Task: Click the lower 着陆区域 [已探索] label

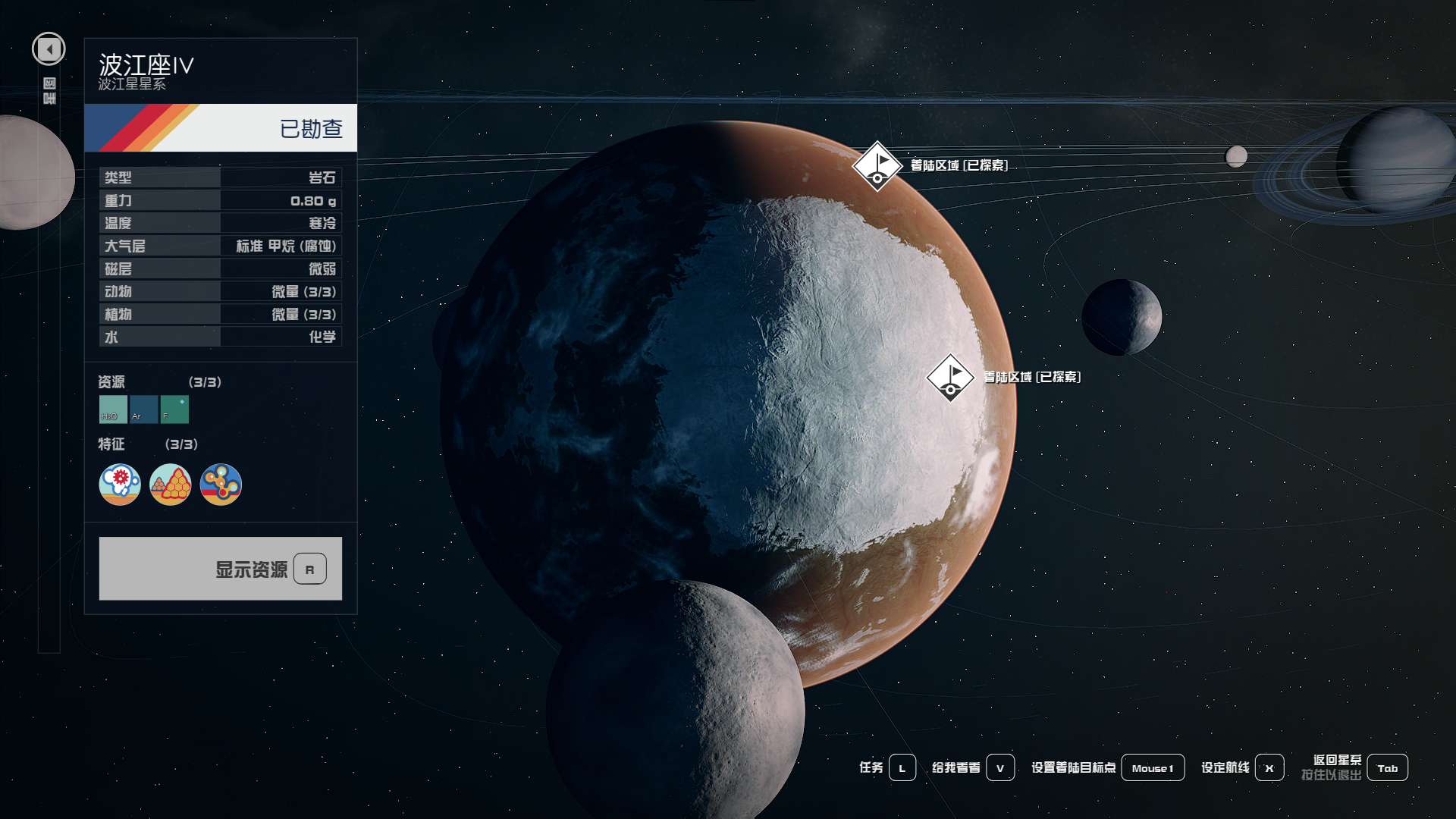Action: click(x=1032, y=377)
